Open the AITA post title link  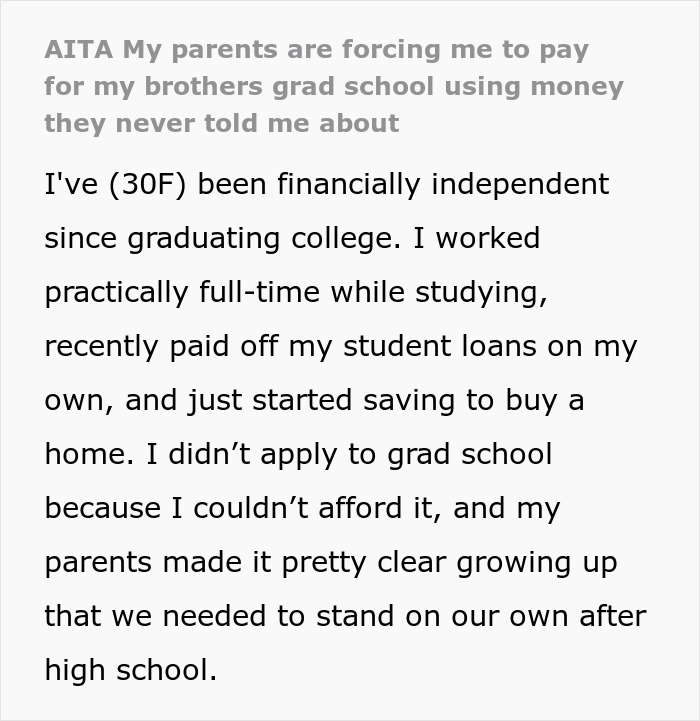pyautogui.click(x=330, y=86)
